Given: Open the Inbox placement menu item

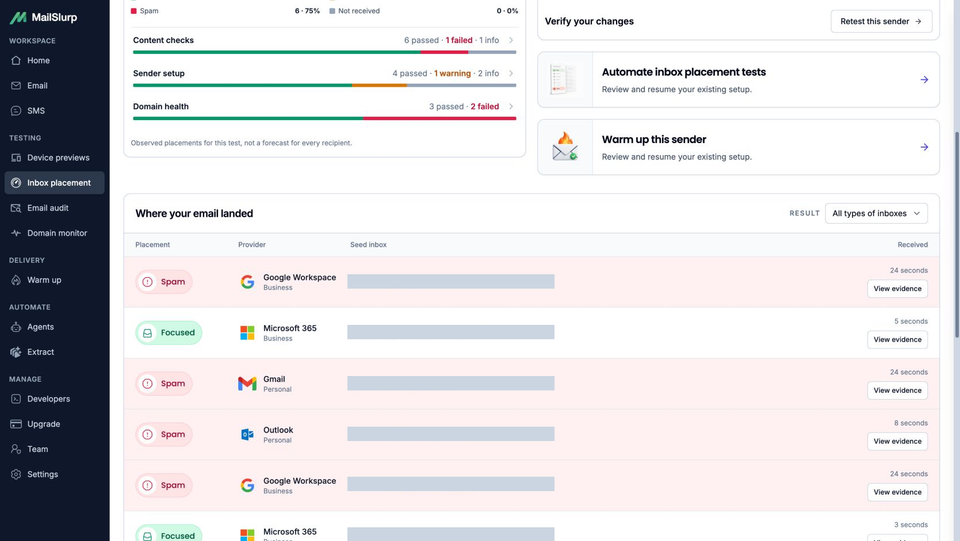Looking at the screenshot, I should coord(54,183).
